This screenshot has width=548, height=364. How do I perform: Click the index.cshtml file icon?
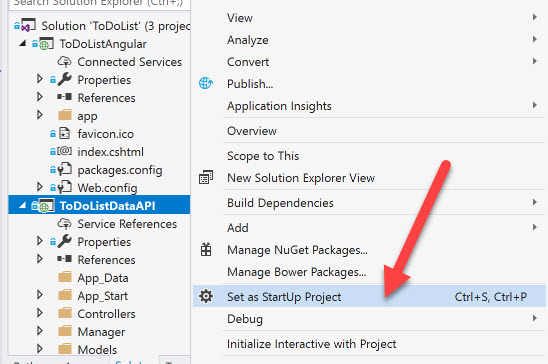65,152
